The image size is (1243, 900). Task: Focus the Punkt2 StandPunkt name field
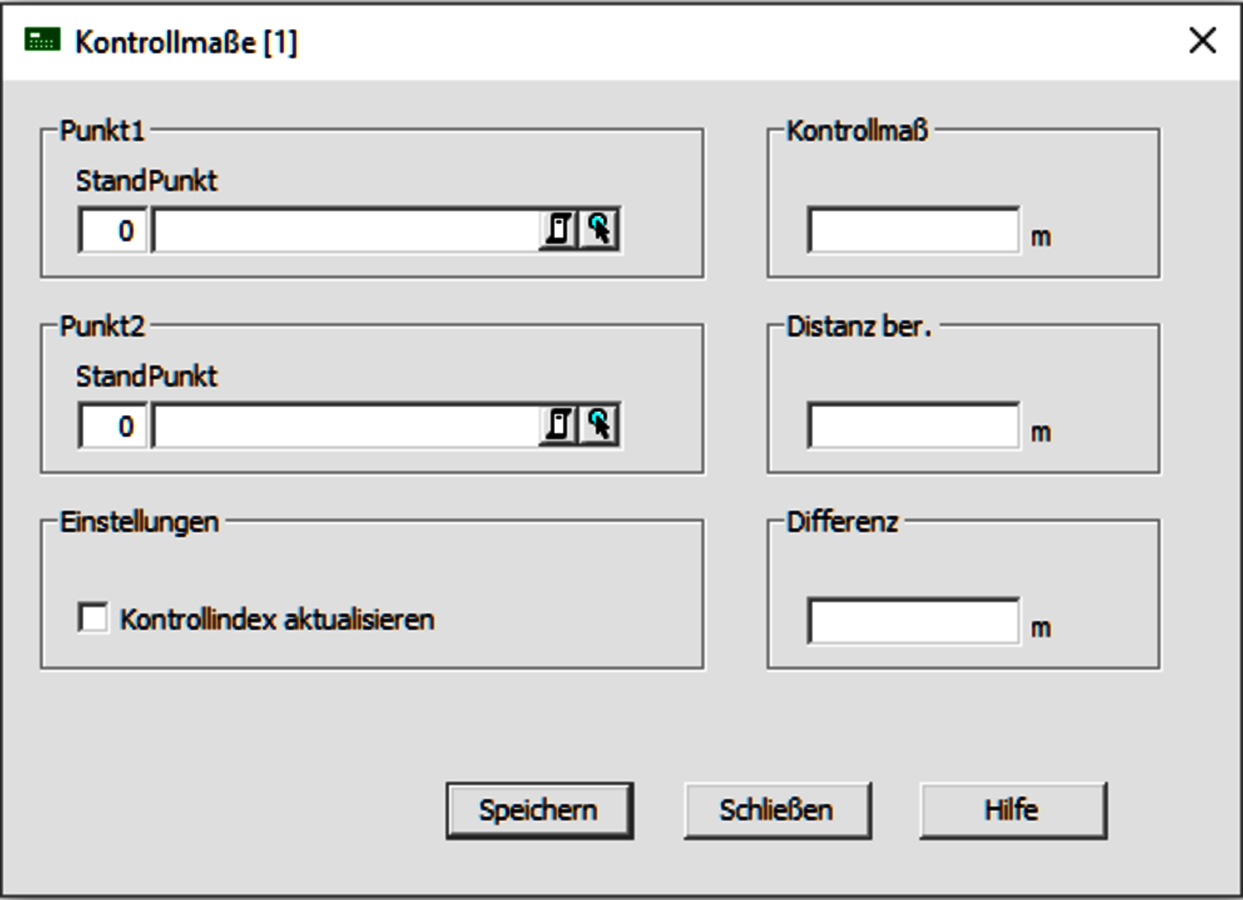pos(346,427)
